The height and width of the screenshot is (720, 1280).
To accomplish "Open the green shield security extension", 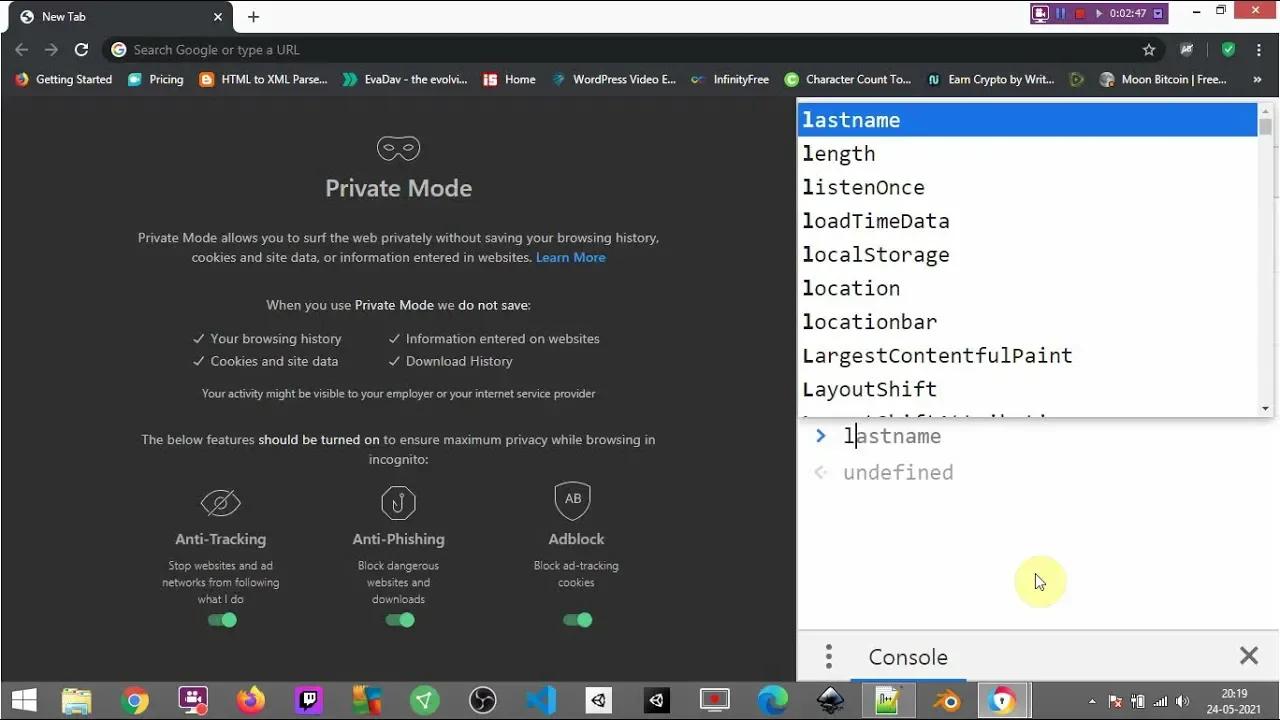I will click(1228, 50).
